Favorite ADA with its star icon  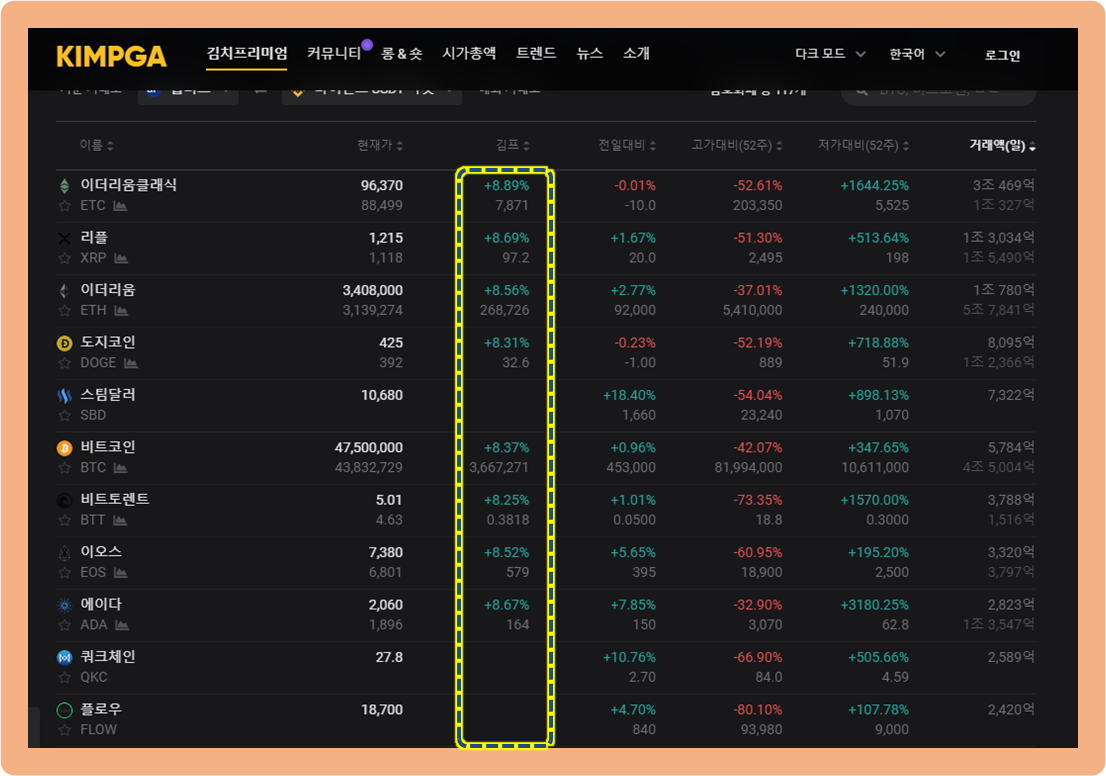click(65, 625)
